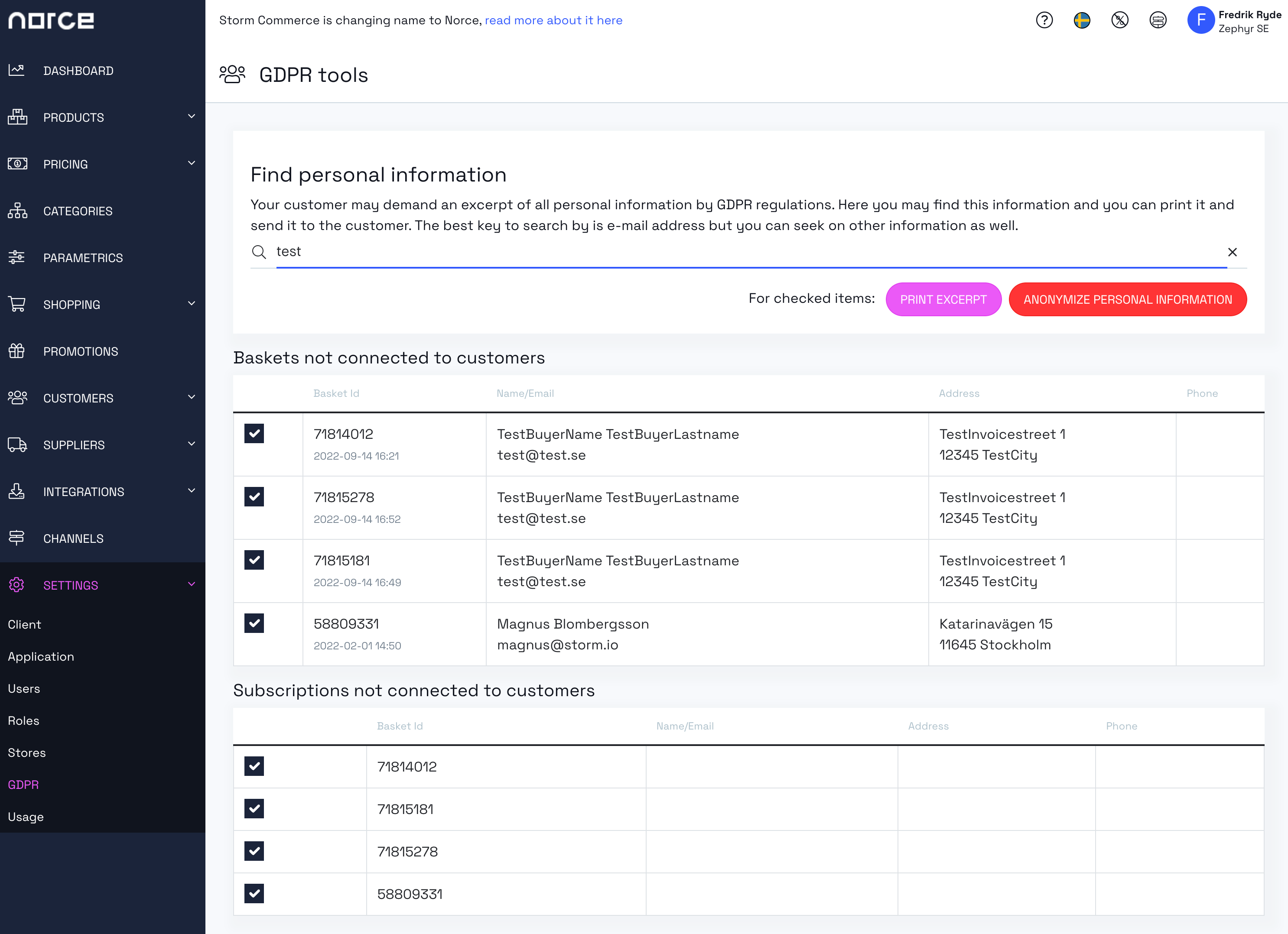Screen dimensions: 1288x934
Task: Select the GDPR submenu item
Action: pyautogui.click(x=23, y=785)
